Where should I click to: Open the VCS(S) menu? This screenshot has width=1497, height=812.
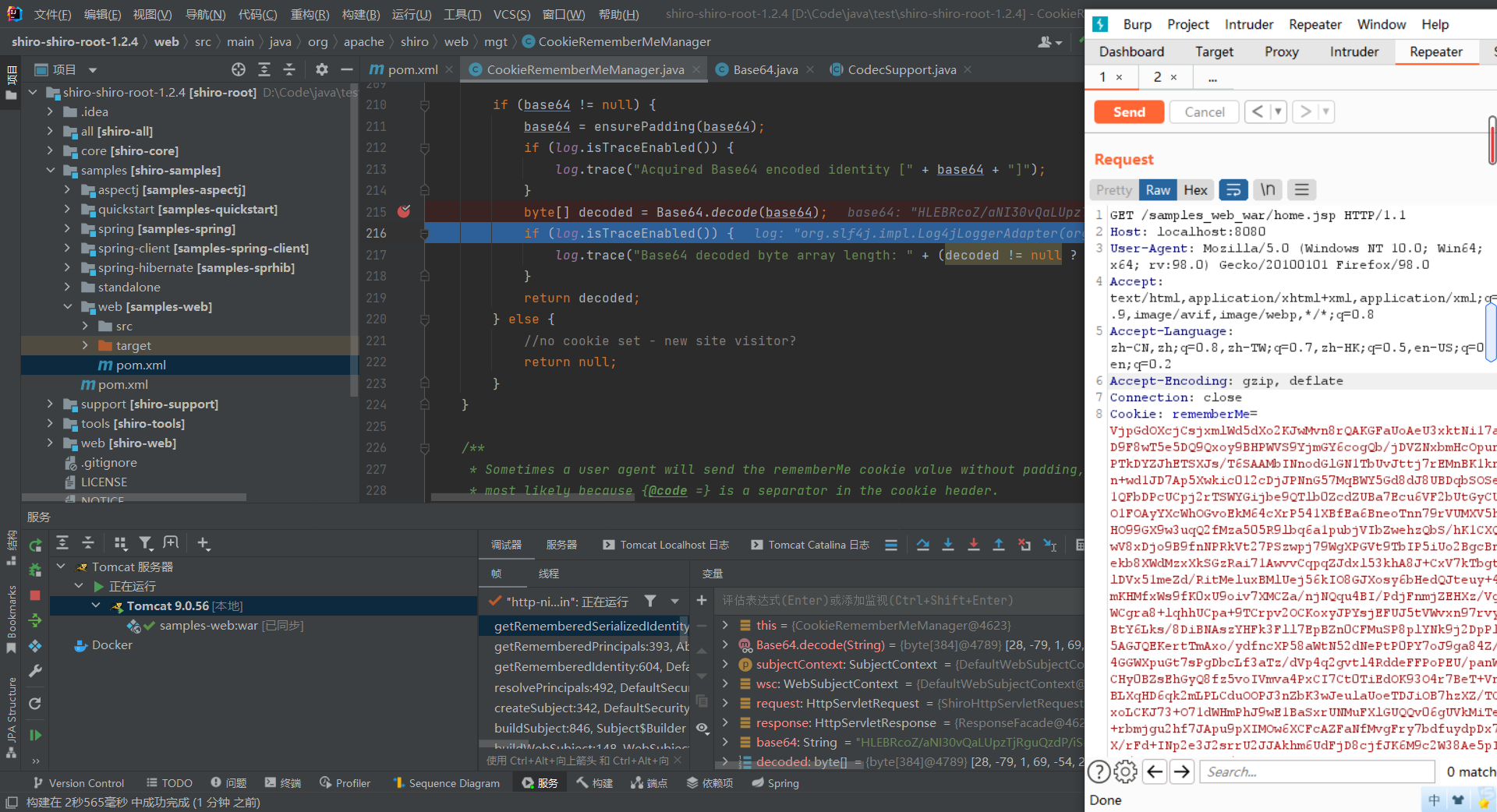pyautogui.click(x=511, y=14)
